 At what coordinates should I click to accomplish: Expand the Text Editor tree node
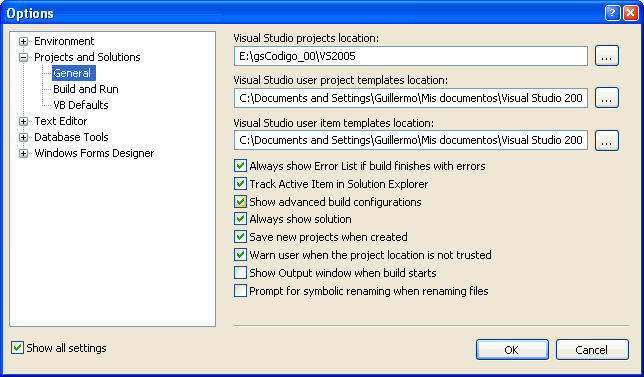pos(23,122)
